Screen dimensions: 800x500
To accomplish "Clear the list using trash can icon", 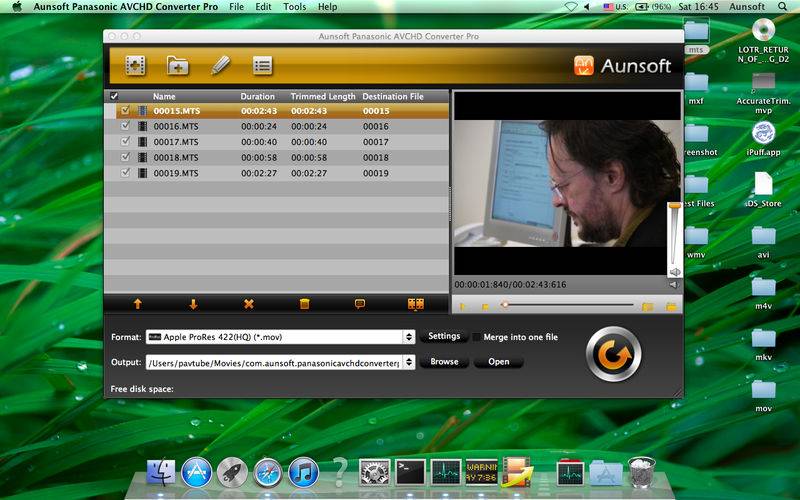I will click(305, 304).
